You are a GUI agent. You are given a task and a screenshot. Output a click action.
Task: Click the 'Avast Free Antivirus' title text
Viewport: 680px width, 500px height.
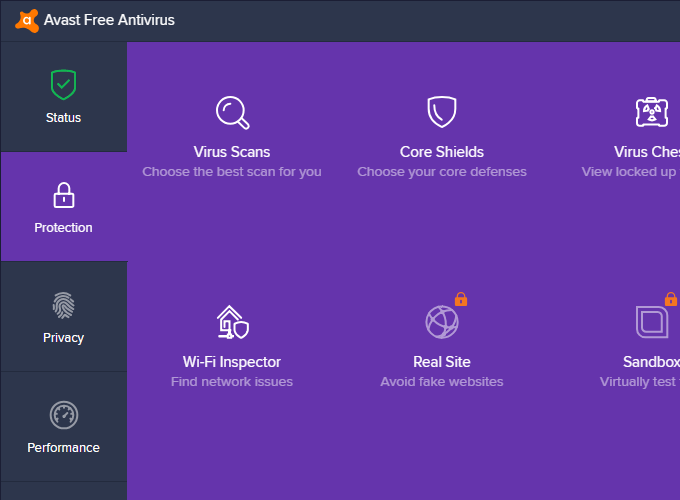tap(109, 20)
